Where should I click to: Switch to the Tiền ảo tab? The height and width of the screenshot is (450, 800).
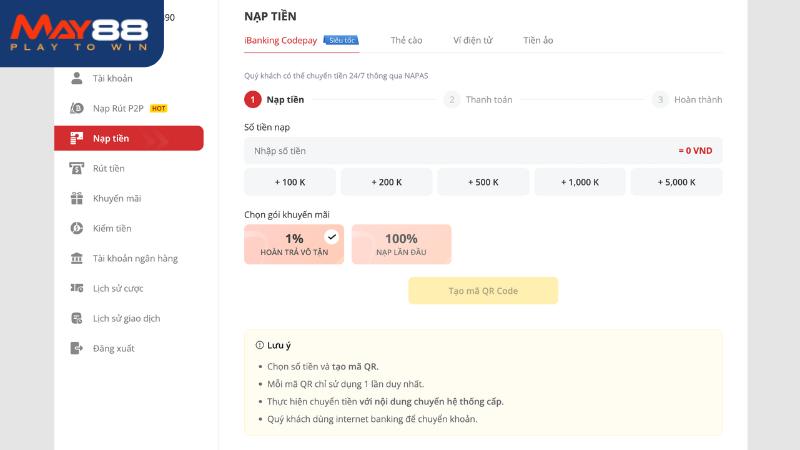[x=538, y=40]
